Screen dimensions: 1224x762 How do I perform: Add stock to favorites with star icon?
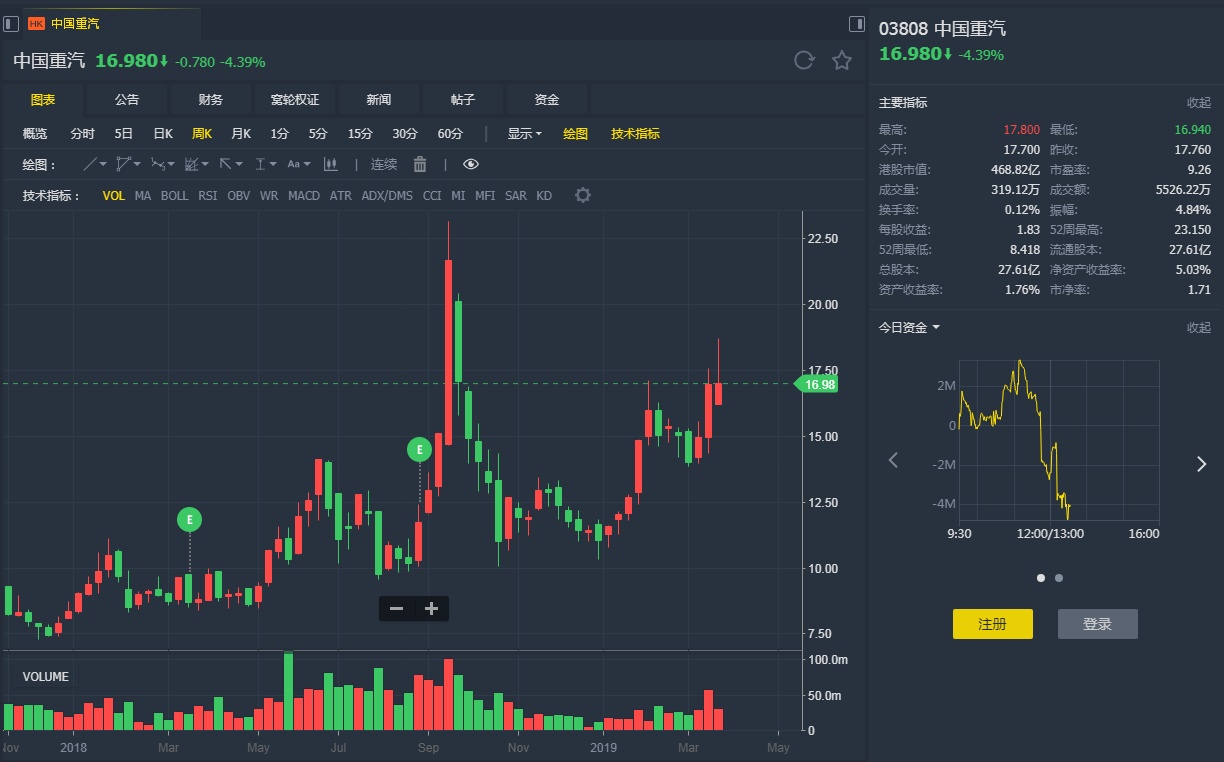[842, 61]
